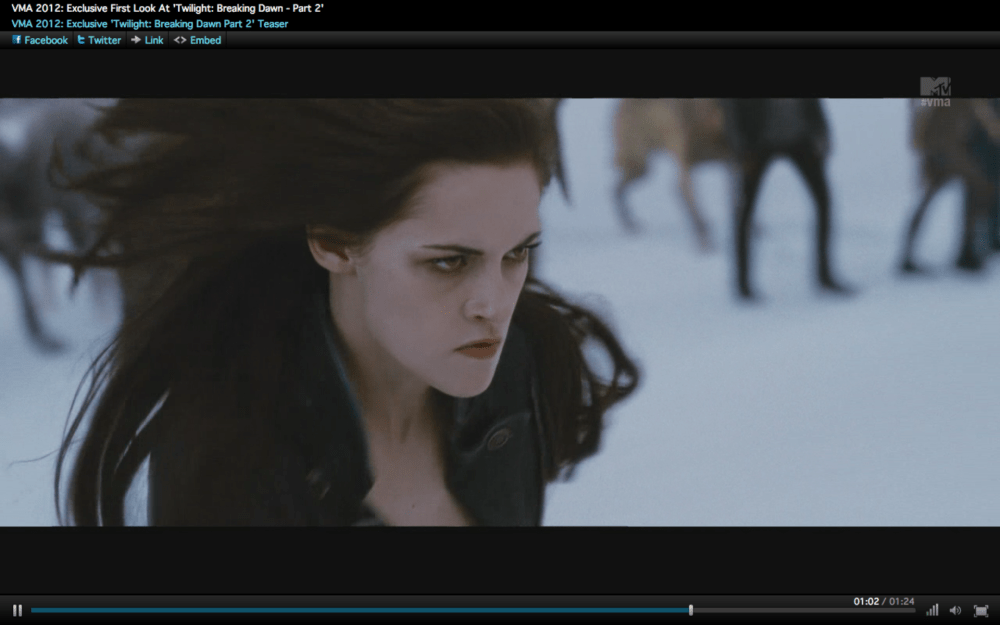The height and width of the screenshot is (625, 1000).
Task: Share the video on Facebook text
Action: pyautogui.click(x=46, y=40)
